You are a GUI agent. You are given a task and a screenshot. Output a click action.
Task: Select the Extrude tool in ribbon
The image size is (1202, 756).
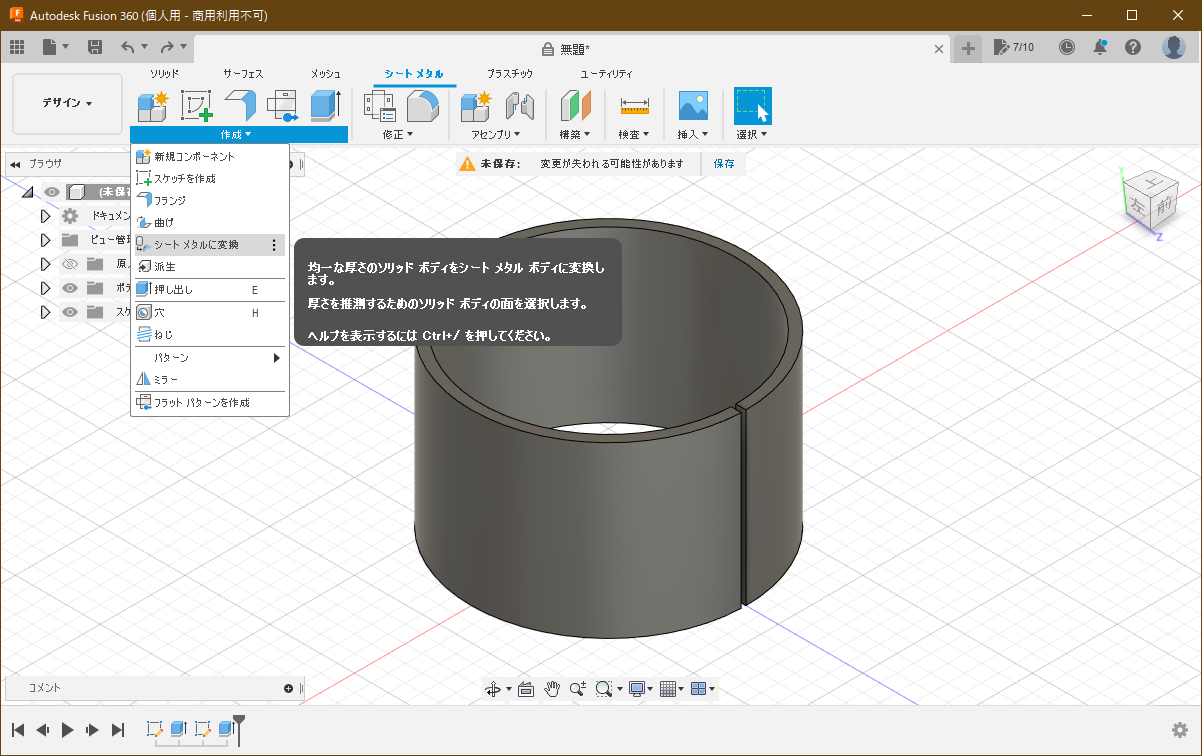pyautogui.click(x=326, y=105)
